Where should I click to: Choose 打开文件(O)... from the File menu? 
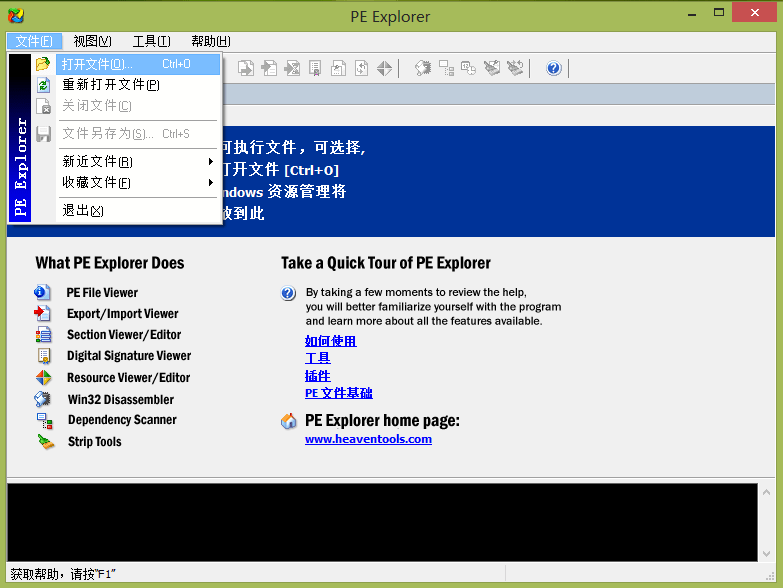[138, 64]
